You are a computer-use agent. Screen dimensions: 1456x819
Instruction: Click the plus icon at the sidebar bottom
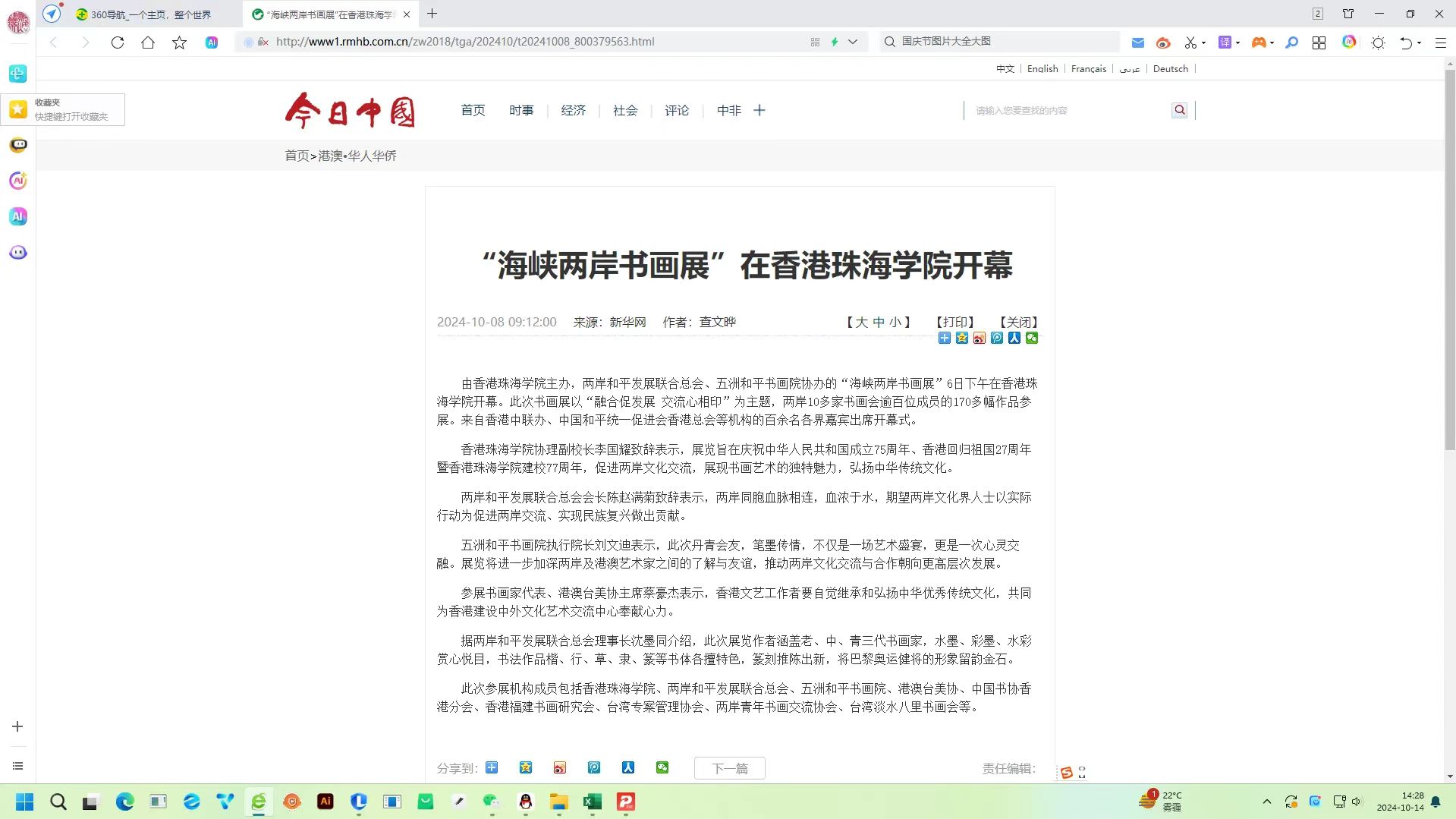click(17, 726)
